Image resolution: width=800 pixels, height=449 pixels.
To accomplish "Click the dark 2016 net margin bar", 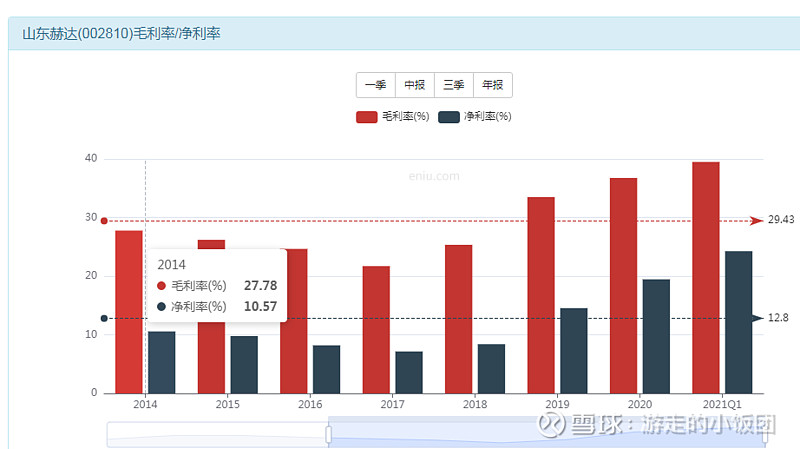I will pos(327,369).
